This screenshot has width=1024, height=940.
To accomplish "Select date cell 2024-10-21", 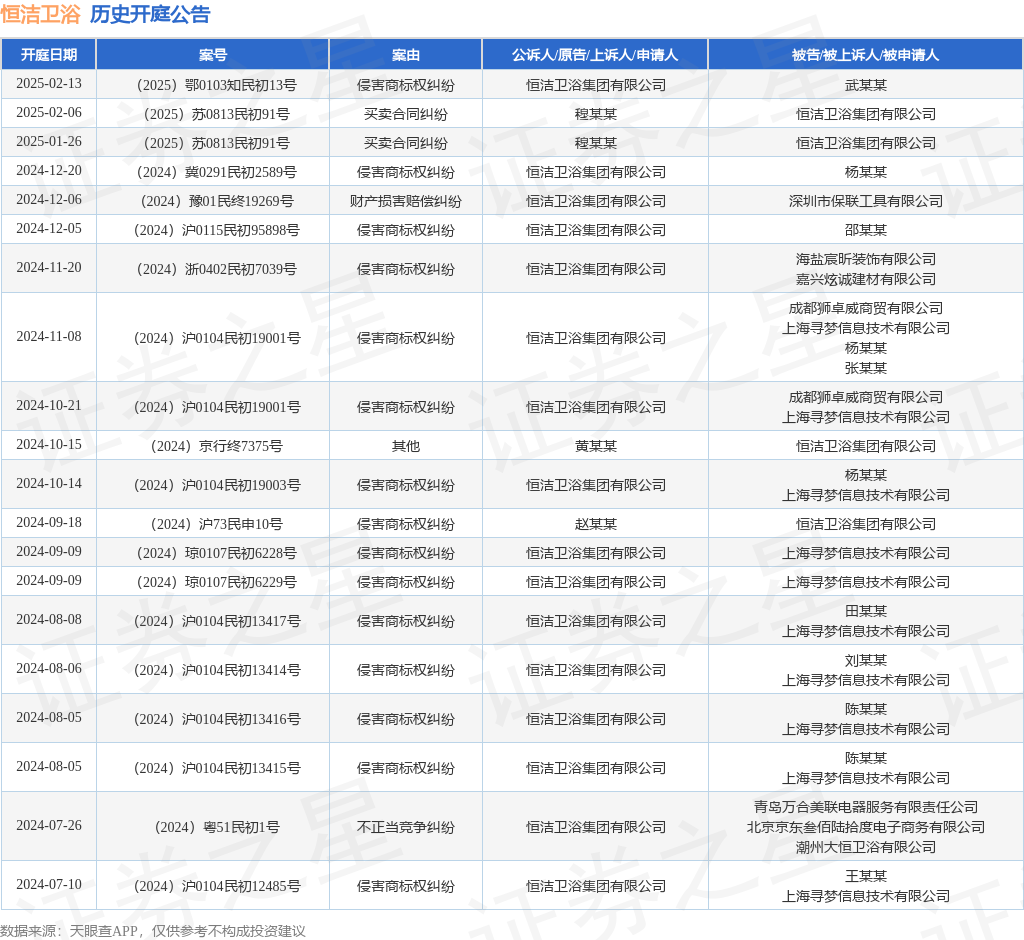I will click(49, 406).
